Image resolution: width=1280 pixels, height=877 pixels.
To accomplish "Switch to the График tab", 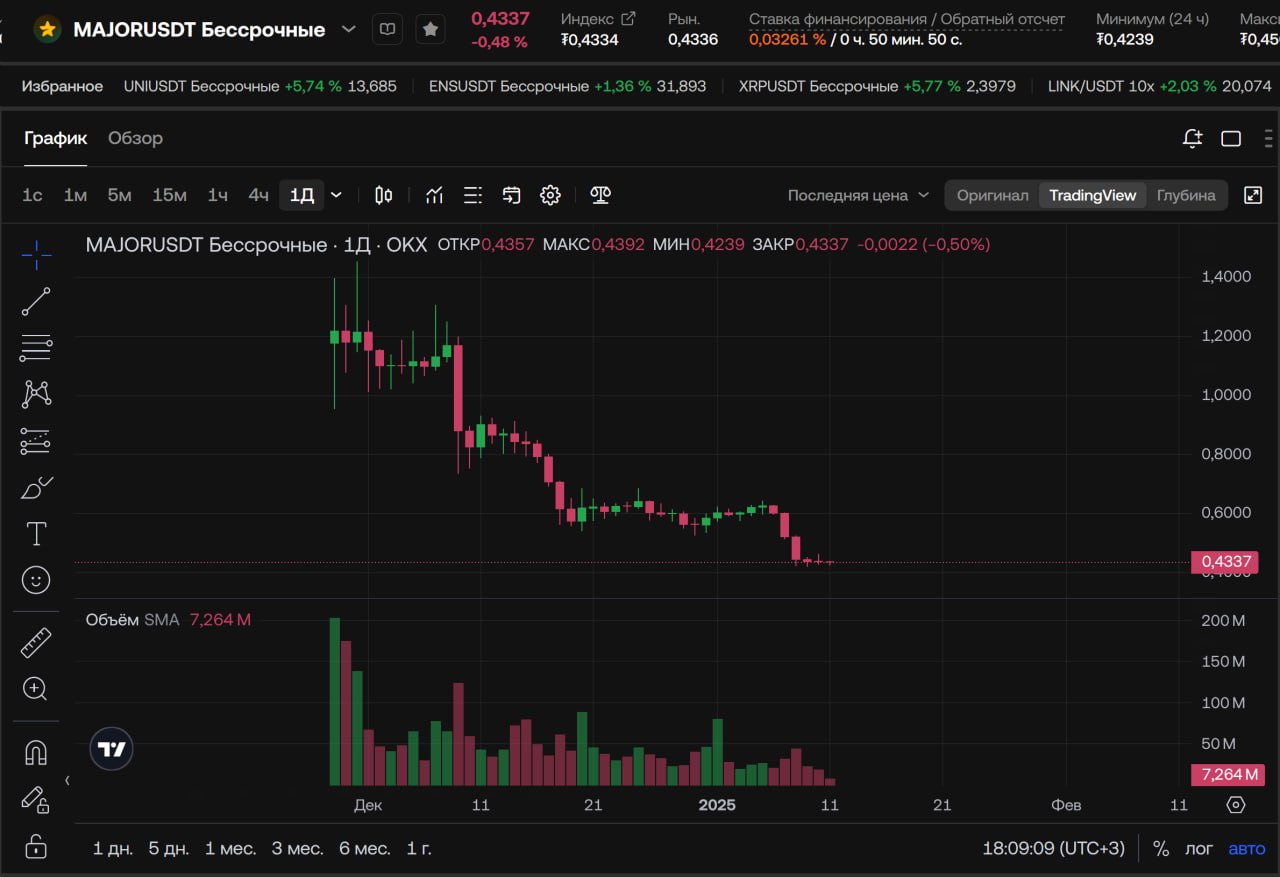I will 56,138.
